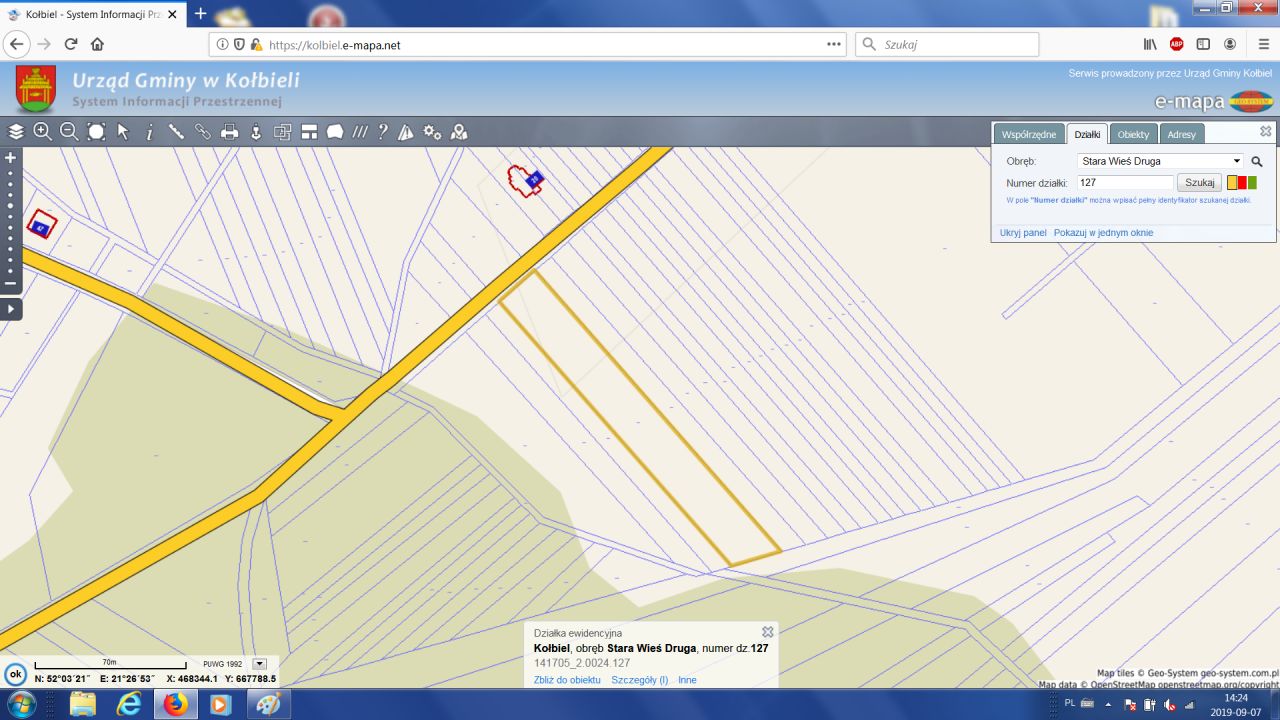Screen dimensions: 1280x720
Task: Click the Kołbiel municipality coat of arms
Action: click(x=36, y=89)
